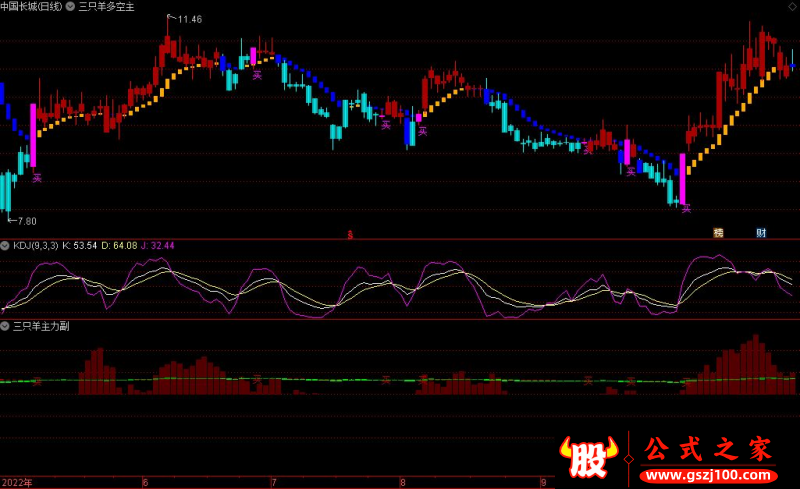Click the 中国长城(日线) stock title
Screen dimensions: 800x489
(32, 7)
